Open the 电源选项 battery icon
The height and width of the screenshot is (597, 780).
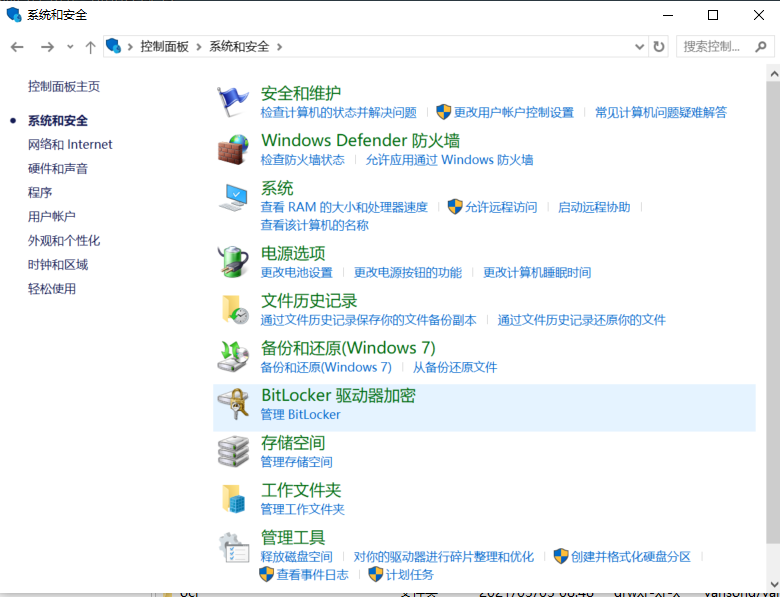(233, 262)
